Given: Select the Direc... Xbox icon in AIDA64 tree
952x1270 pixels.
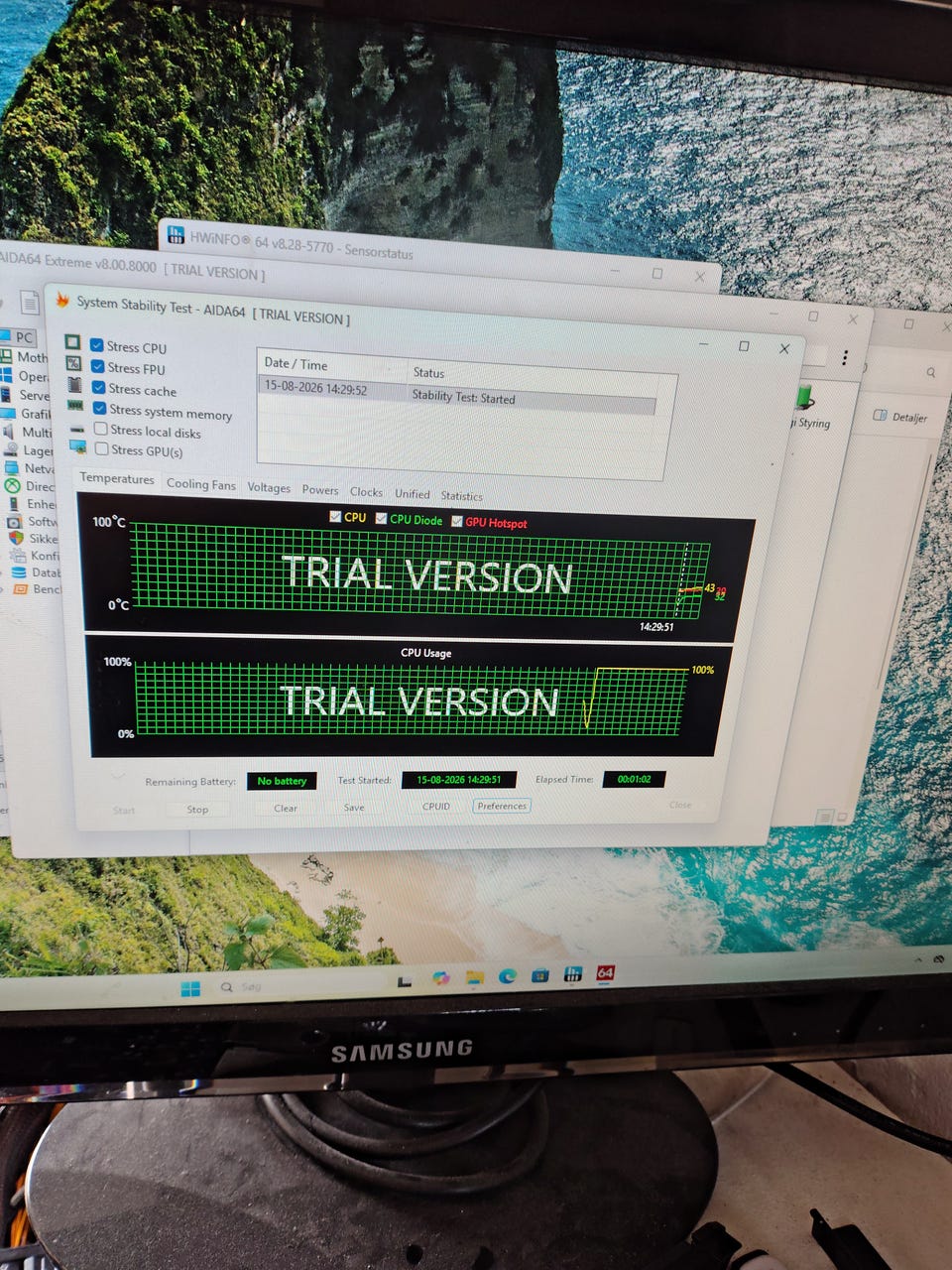Looking at the screenshot, I should click(12, 485).
